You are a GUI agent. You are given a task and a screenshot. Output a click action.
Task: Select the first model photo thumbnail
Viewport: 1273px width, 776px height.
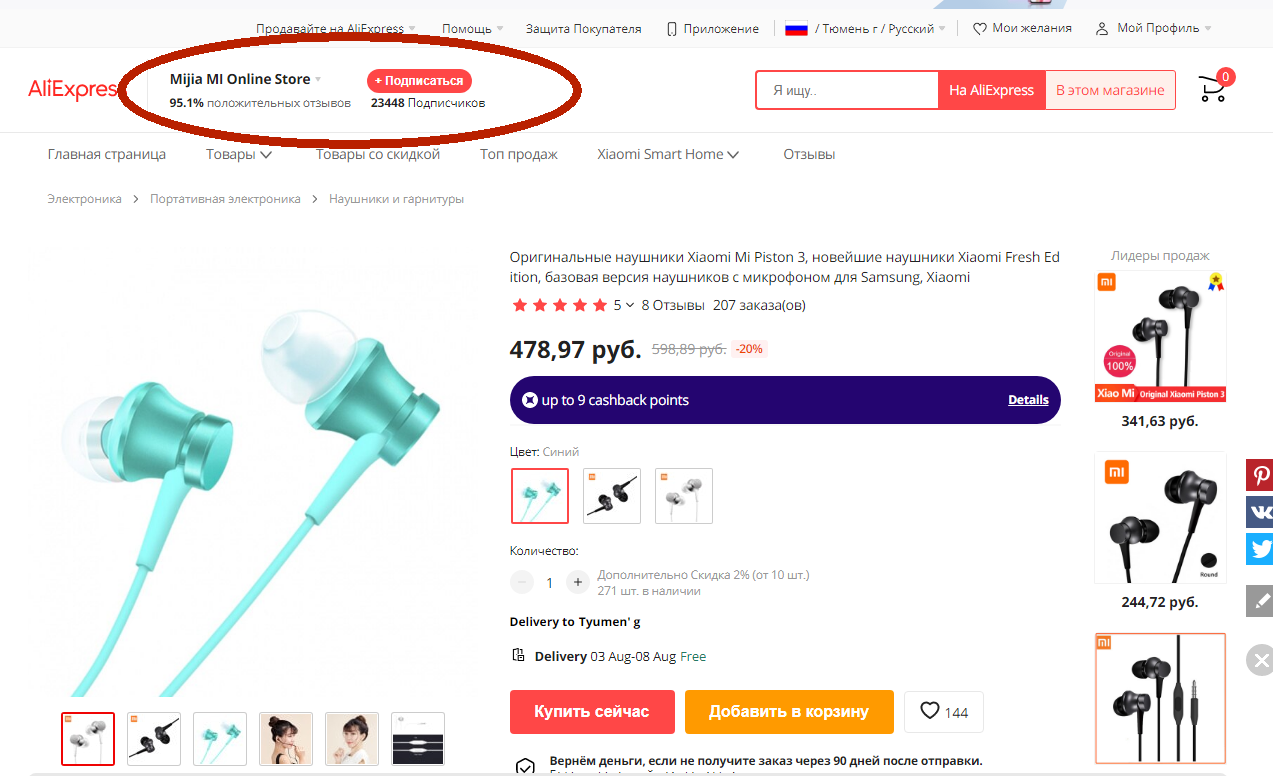click(286, 739)
